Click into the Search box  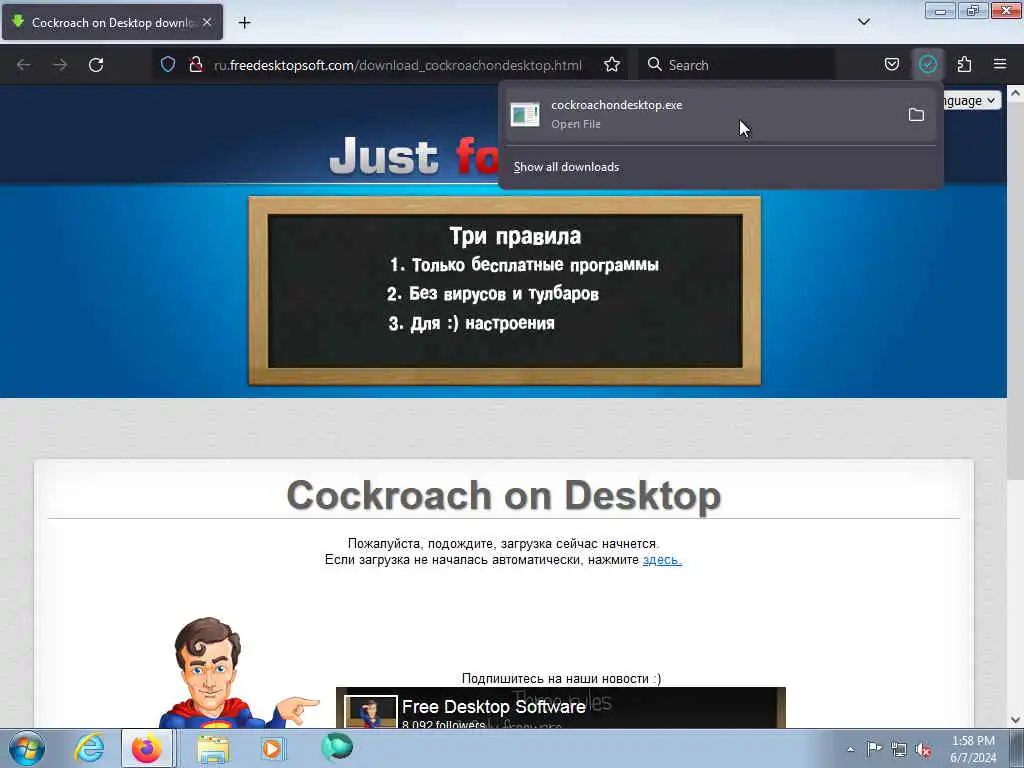(737, 65)
